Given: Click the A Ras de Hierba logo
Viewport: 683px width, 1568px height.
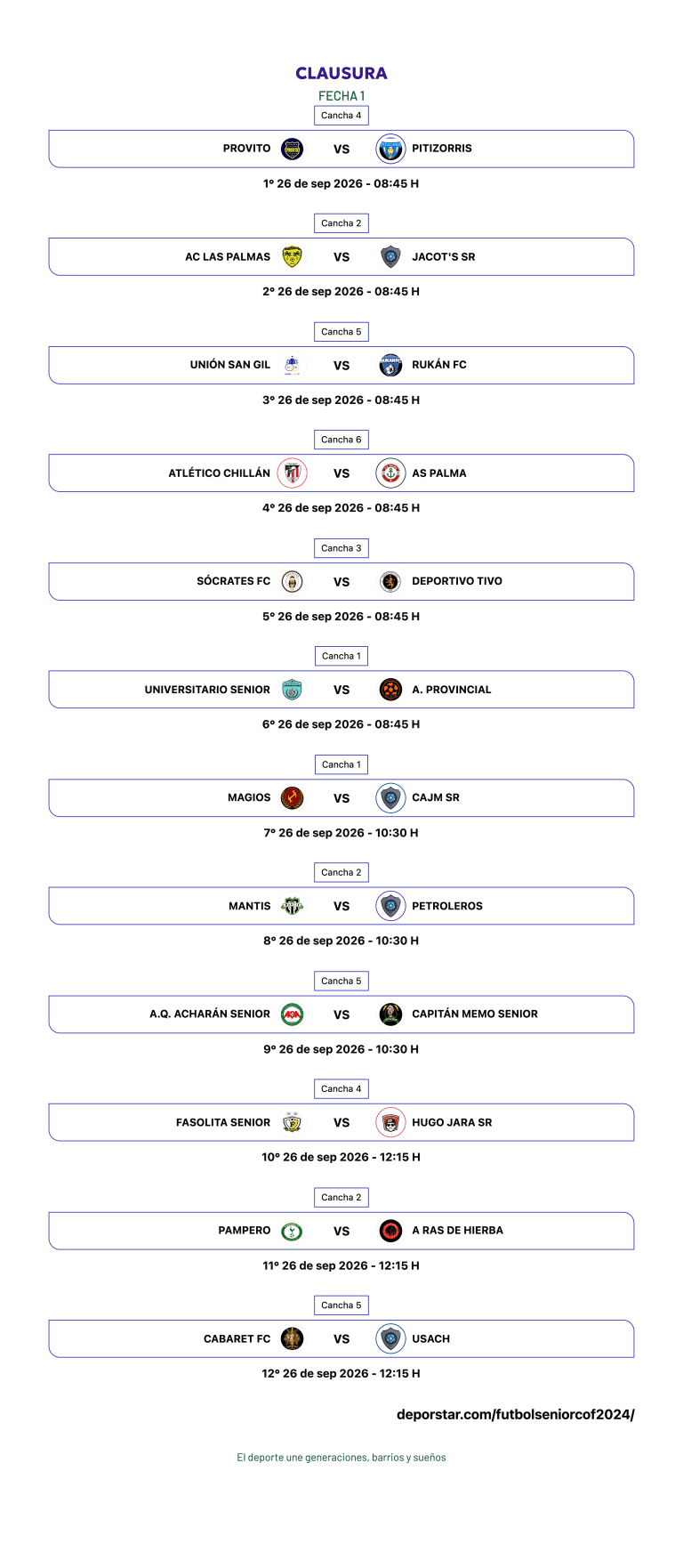Looking at the screenshot, I should point(390,1231).
